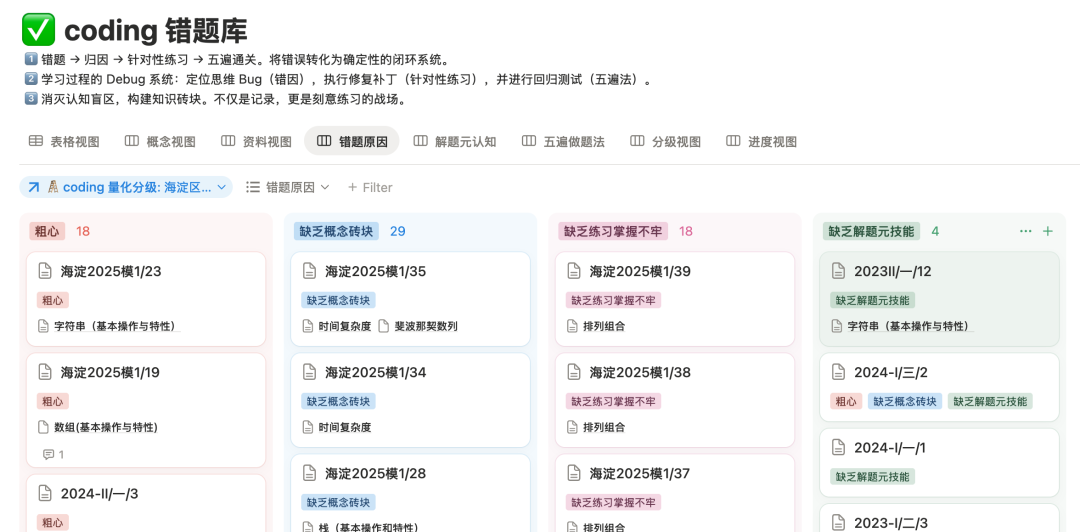Click page icon of 海淀2025模1/23 card
Screen dimensions: 1080x532
click(45, 271)
